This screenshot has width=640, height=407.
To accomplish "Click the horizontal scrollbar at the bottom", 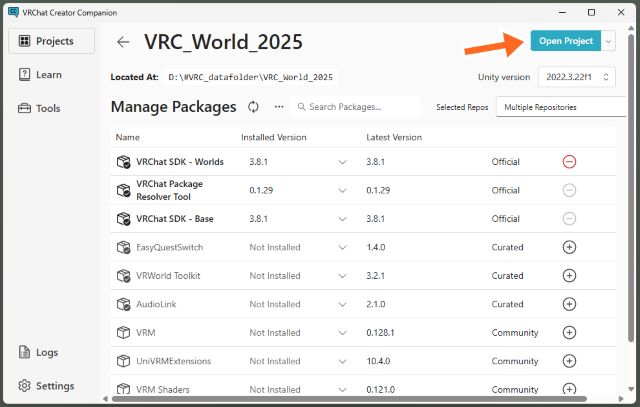I will 349,398.
